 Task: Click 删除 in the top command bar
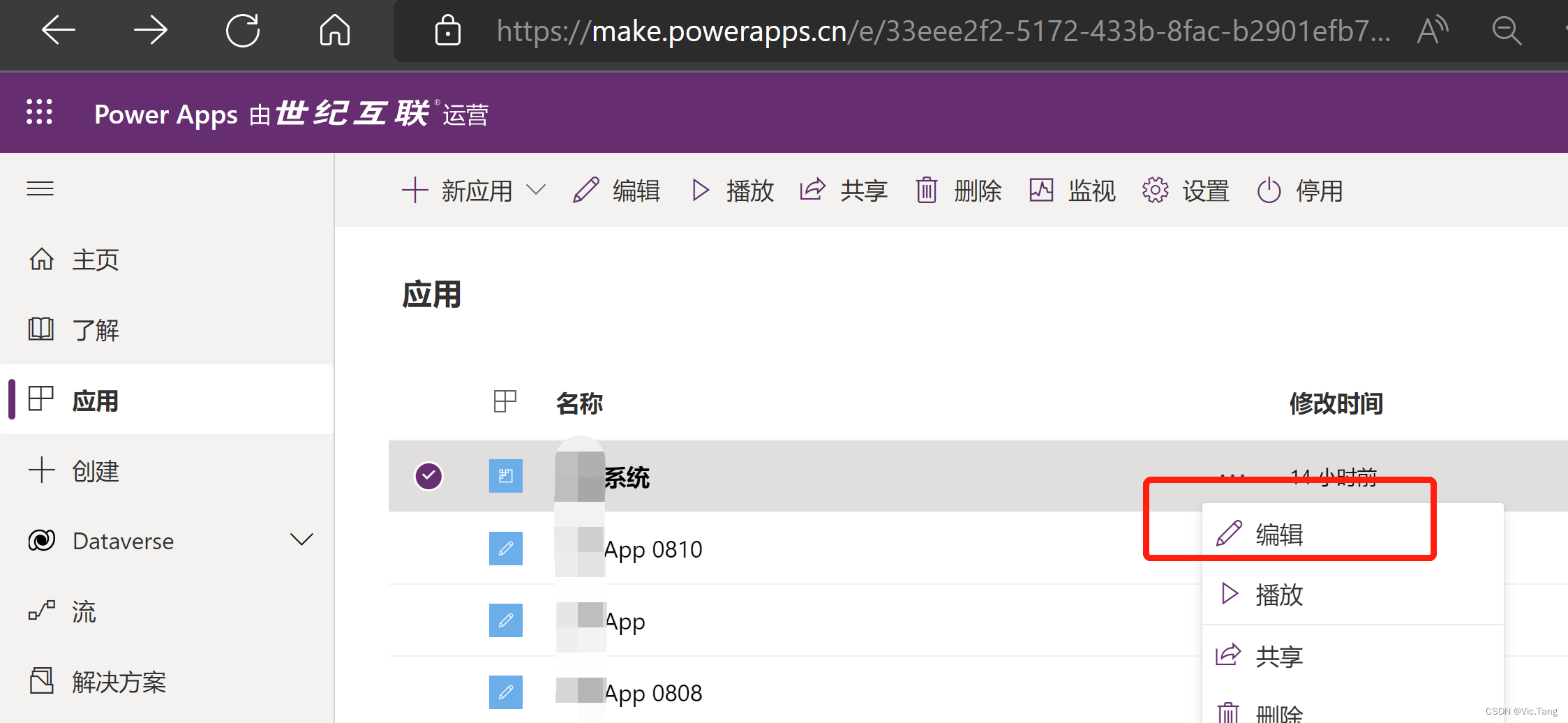click(959, 191)
